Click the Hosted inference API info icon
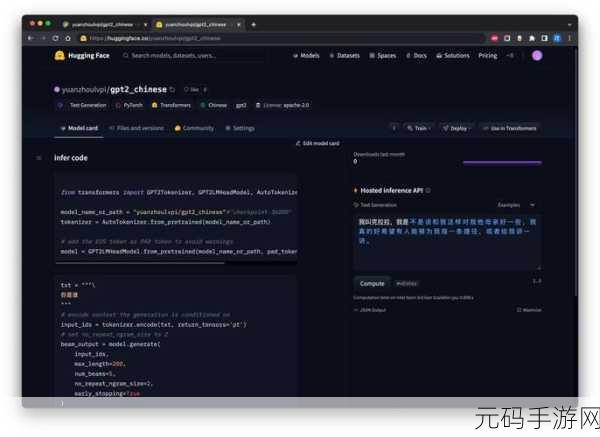 click(428, 191)
